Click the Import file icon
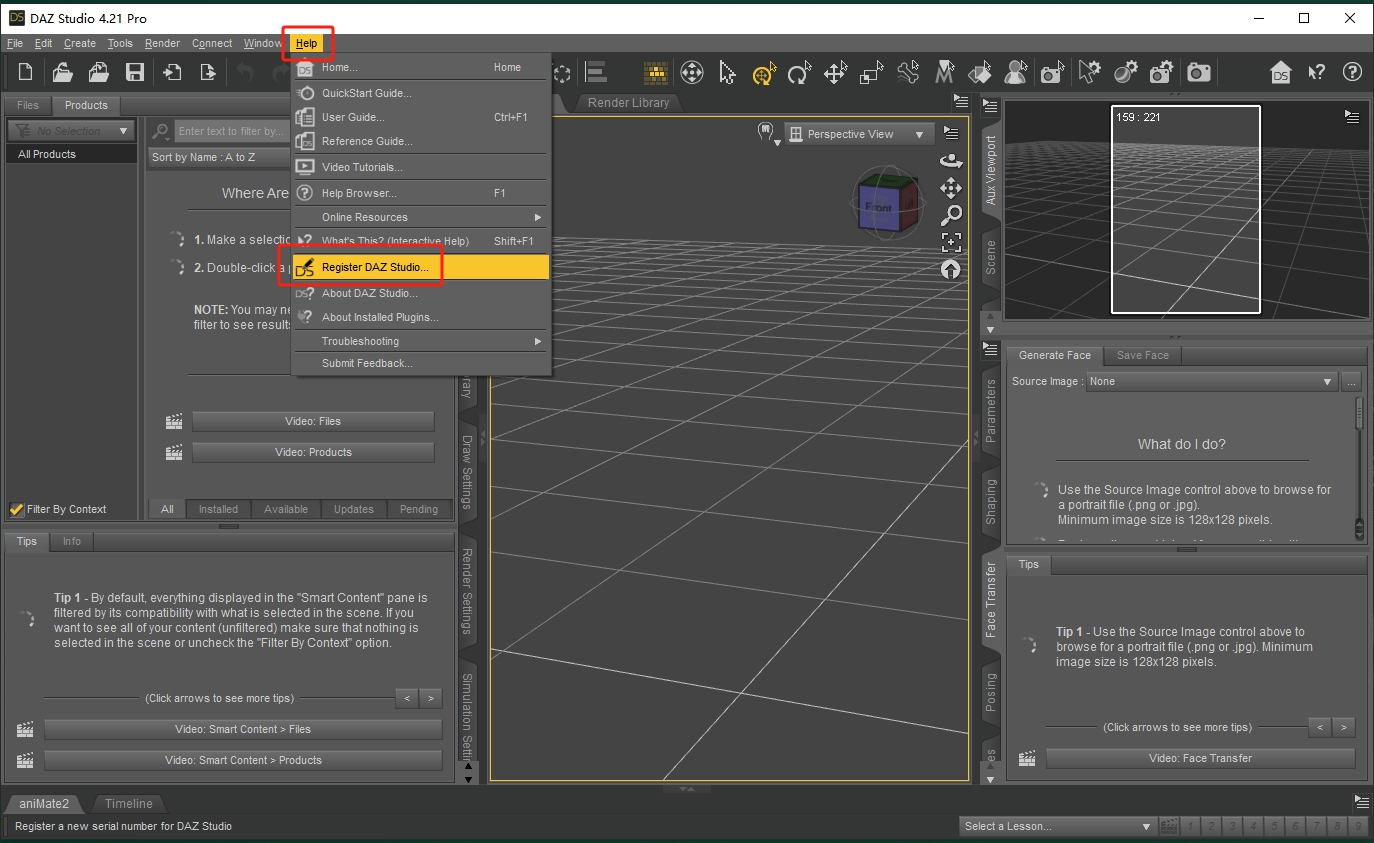Viewport: 1374px width, 843px height. (x=172, y=72)
